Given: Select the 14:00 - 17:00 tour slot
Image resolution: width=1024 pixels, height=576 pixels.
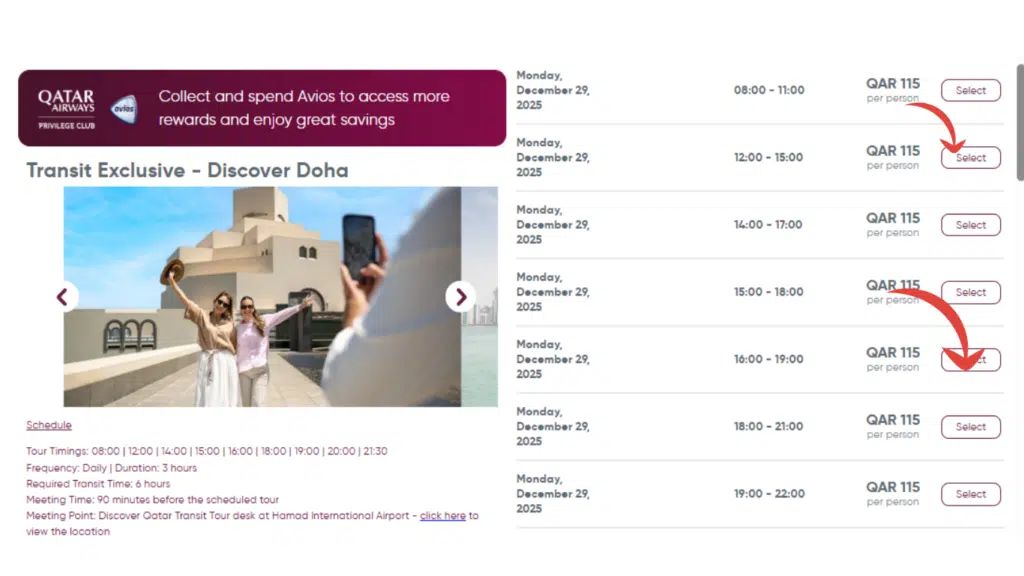Looking at the screenshot, I should (x=970, y=224).
